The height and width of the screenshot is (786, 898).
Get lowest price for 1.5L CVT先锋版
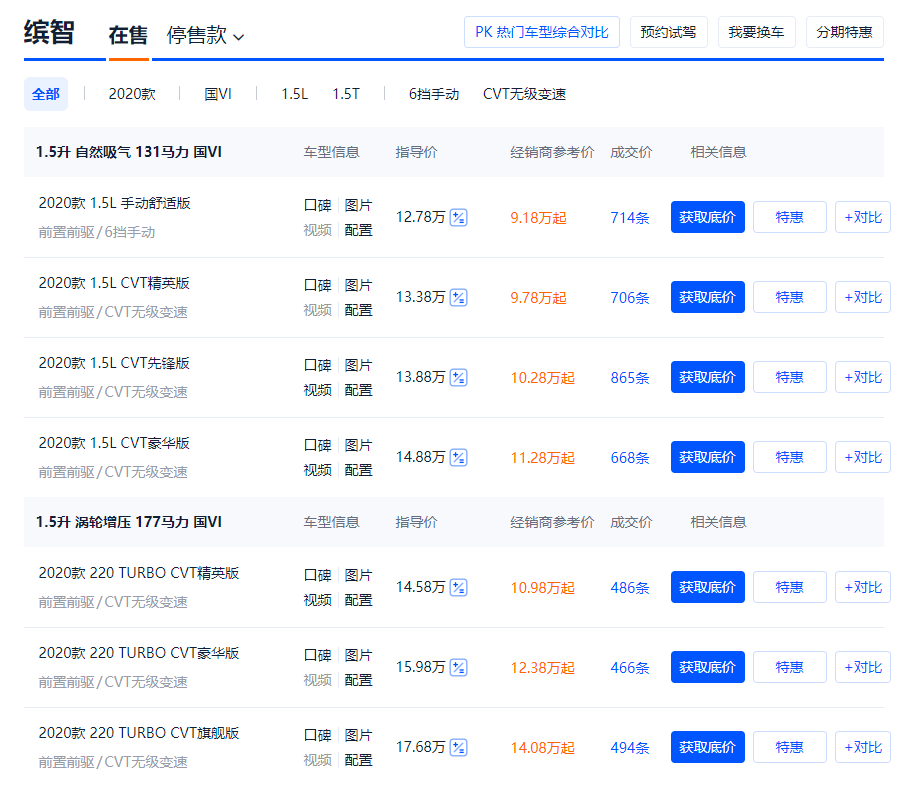(708, 377)
